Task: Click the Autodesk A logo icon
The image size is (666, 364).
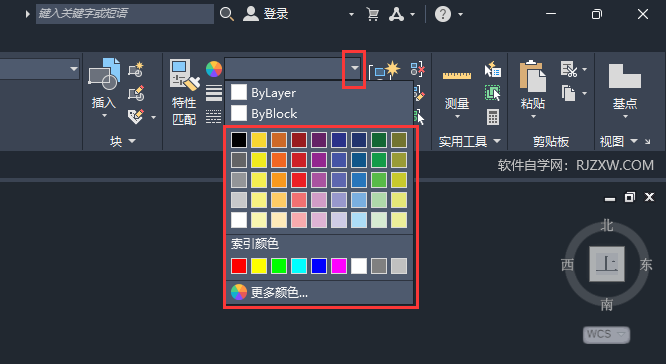Action: pos(396,14)
